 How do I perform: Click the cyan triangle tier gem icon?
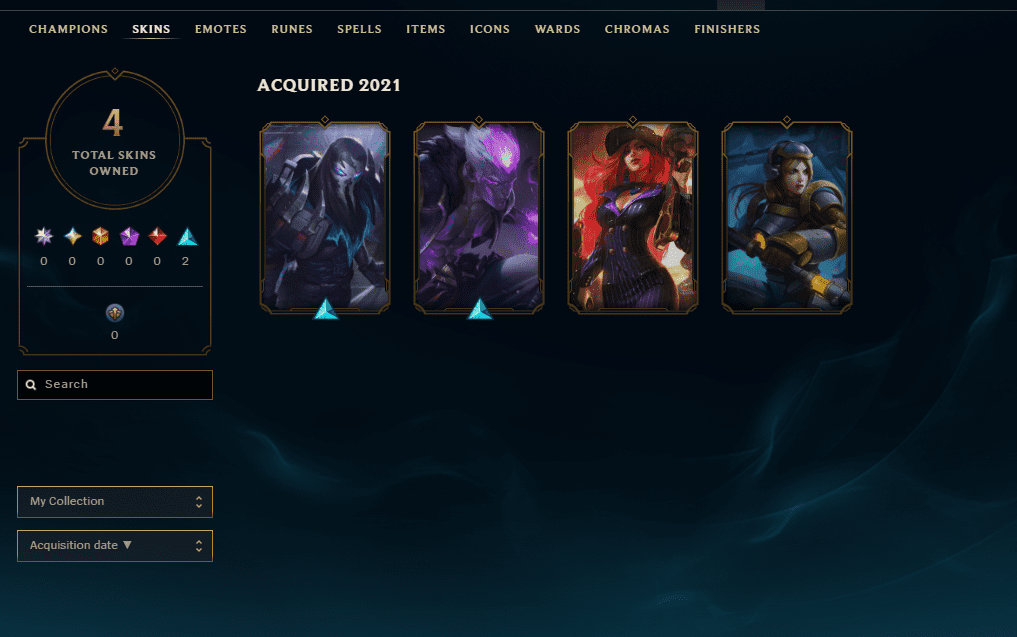[187, 236]
